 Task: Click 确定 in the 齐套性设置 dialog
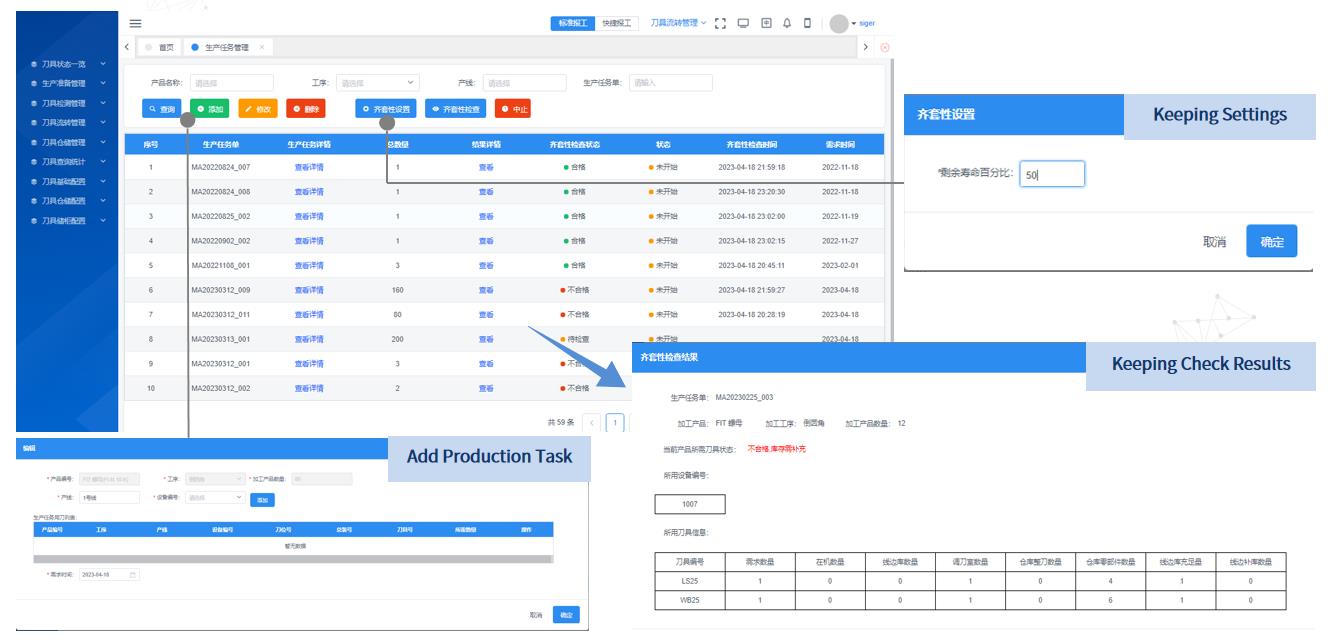point(1271,242)
